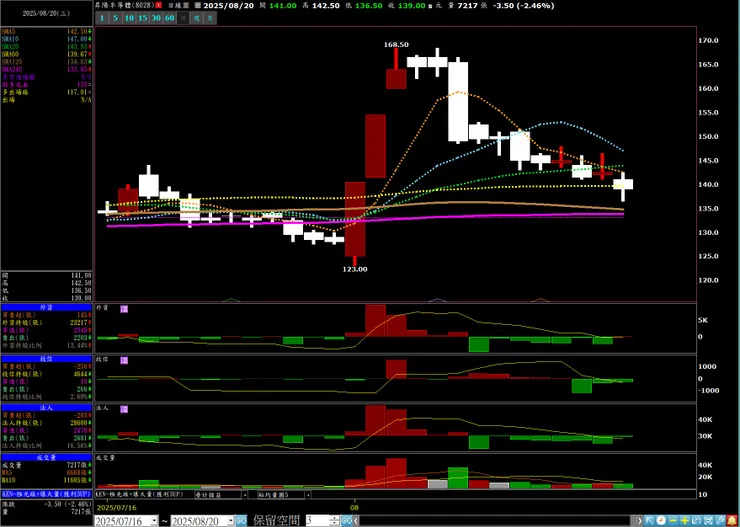This screenshot has height=527, width=740.
Task: Click the 2025/08/20(三) date box at top left
Action: pyautogui.click(x=46, y=14)
